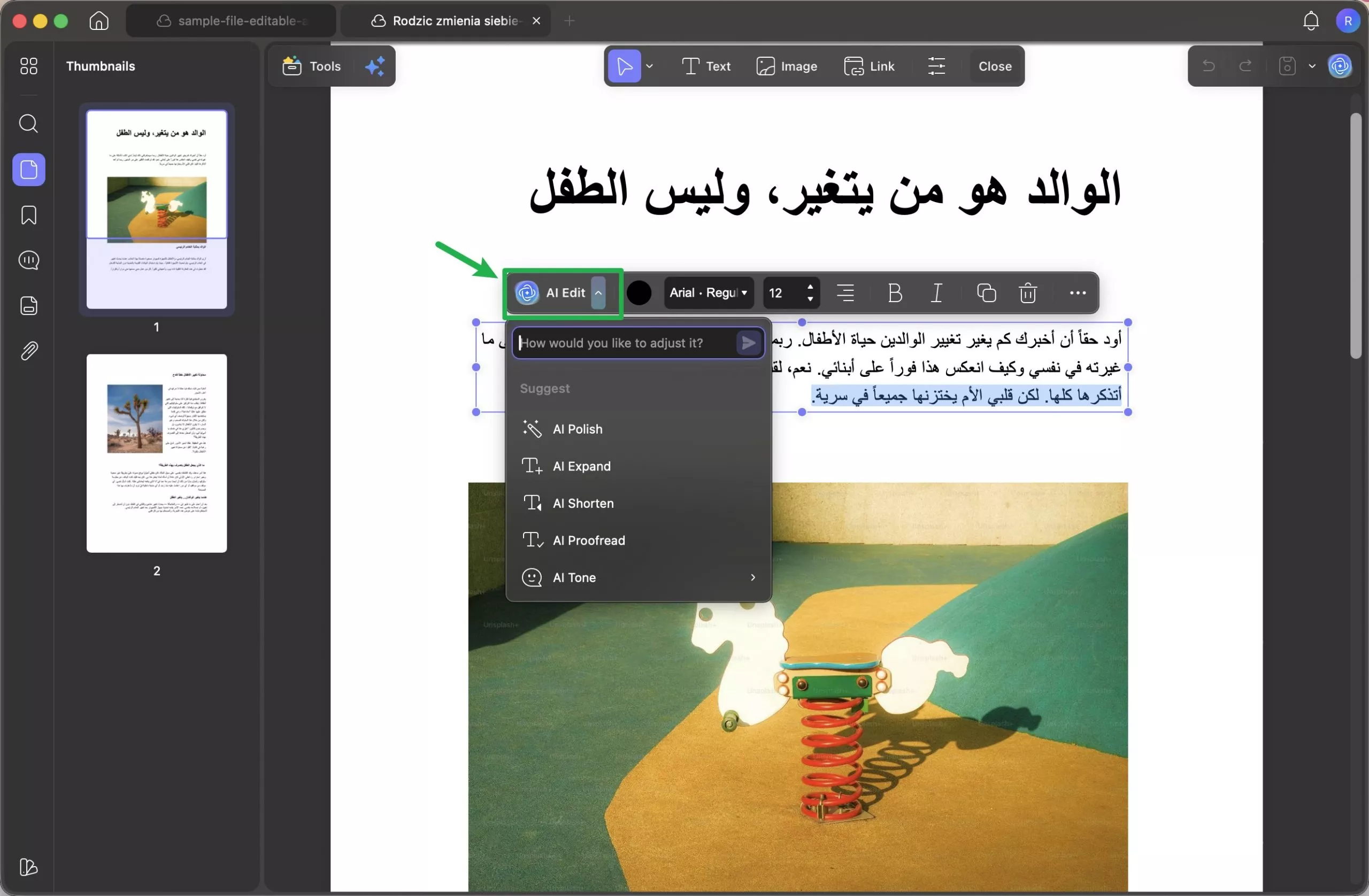
Task: Click the Link tool button
Action: (x=869, y=66)
